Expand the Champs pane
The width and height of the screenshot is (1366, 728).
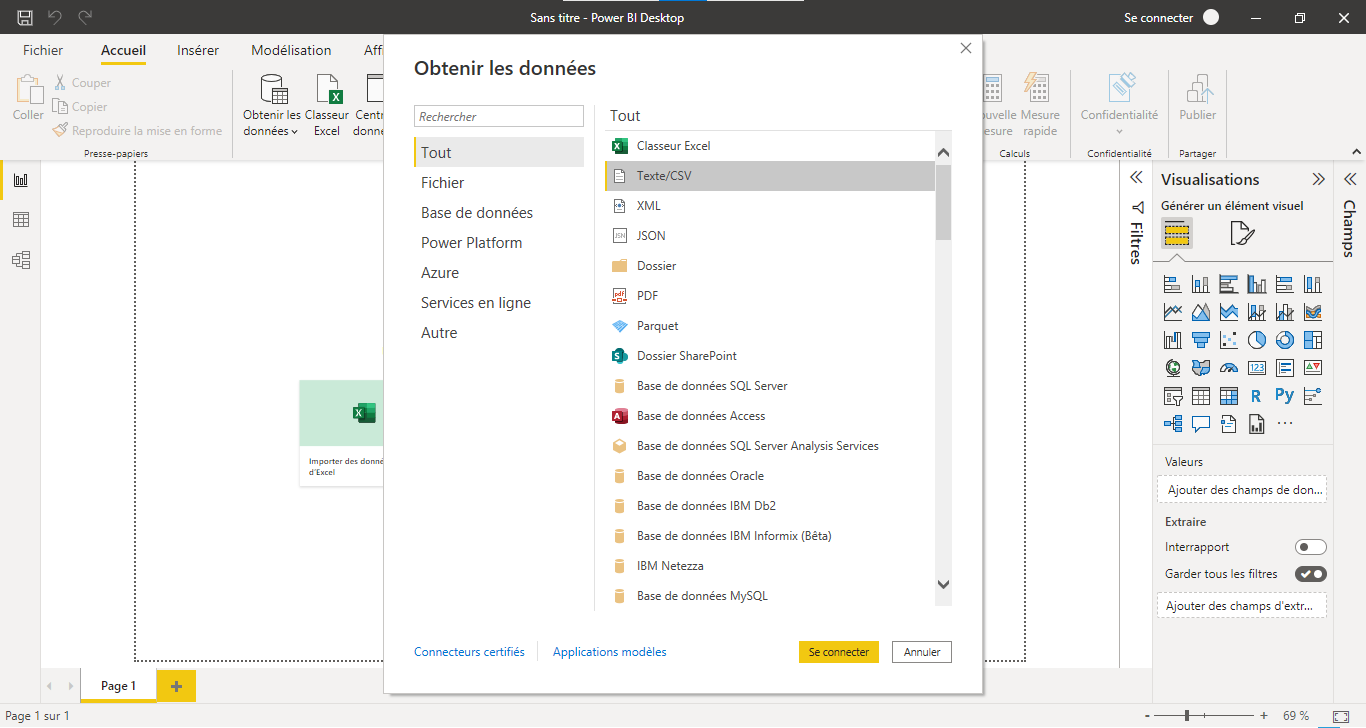click(x=1350, y=180)
